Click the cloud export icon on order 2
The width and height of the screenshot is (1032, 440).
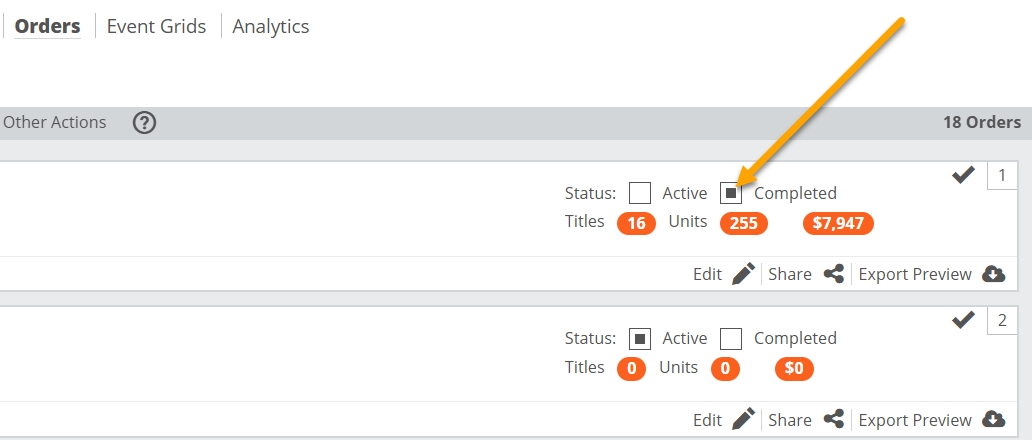tap(993, 420)
